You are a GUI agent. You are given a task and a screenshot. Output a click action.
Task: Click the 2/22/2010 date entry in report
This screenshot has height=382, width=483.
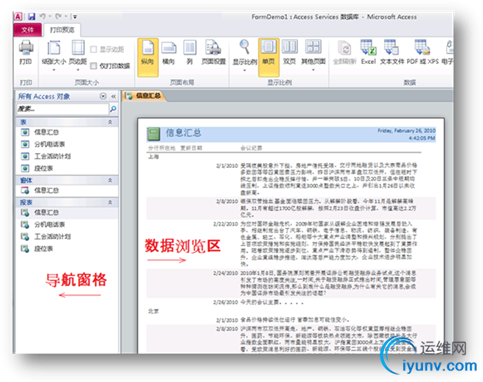(226, 224)
